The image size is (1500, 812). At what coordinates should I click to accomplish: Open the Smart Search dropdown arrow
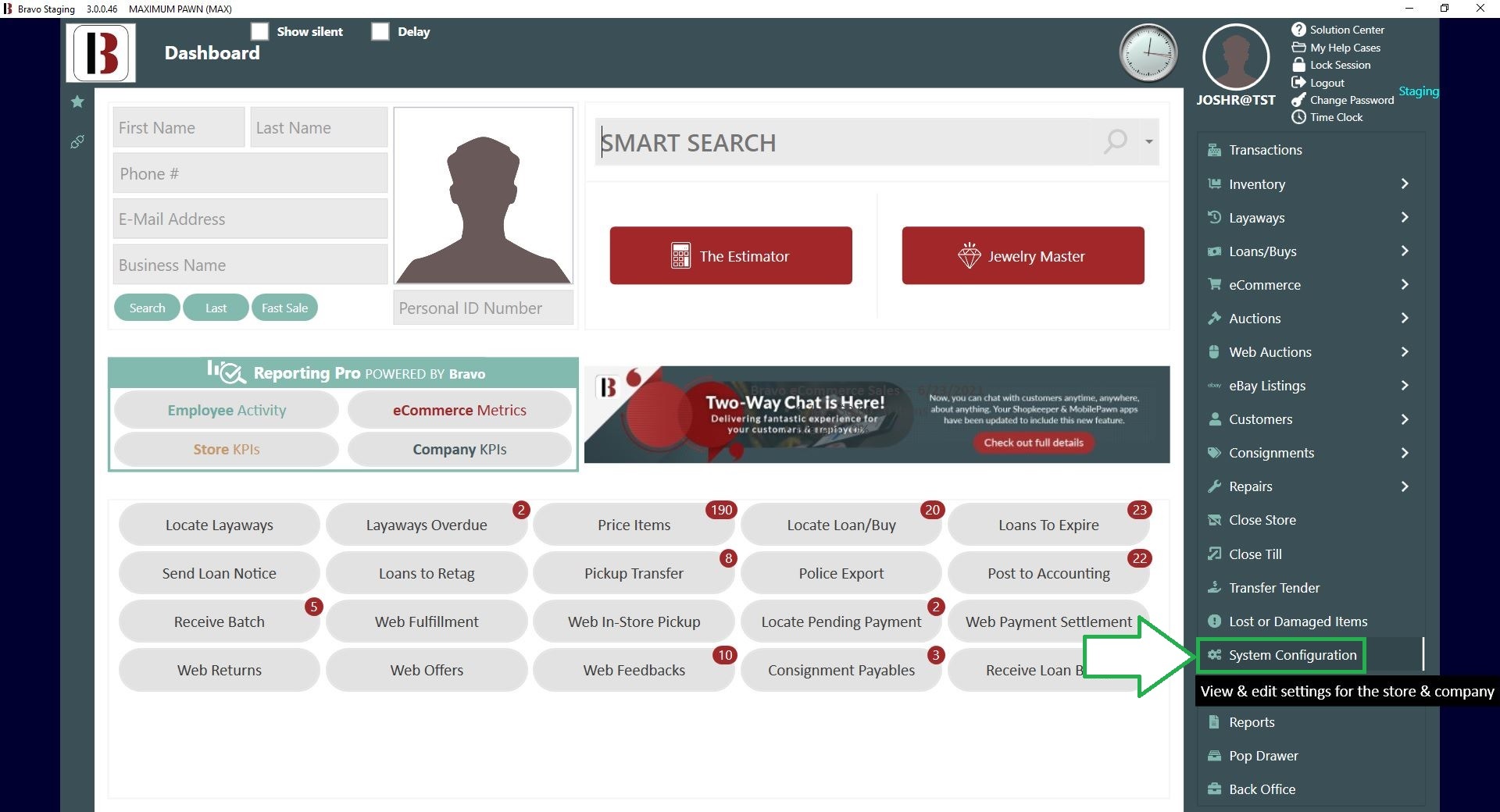[x=1149, y=141]
